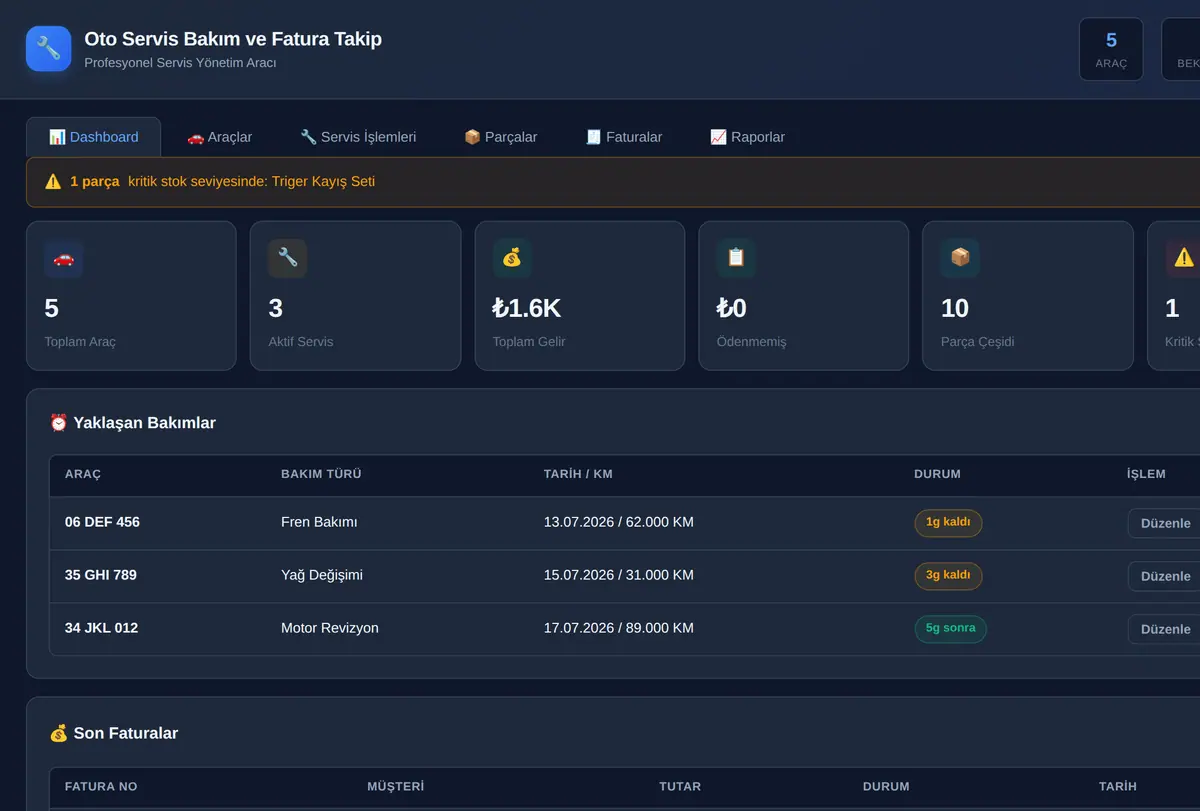Click the '15.07.2026 / 31.000 KM' cell
The image size is (1200, 811).
(619, 575)
